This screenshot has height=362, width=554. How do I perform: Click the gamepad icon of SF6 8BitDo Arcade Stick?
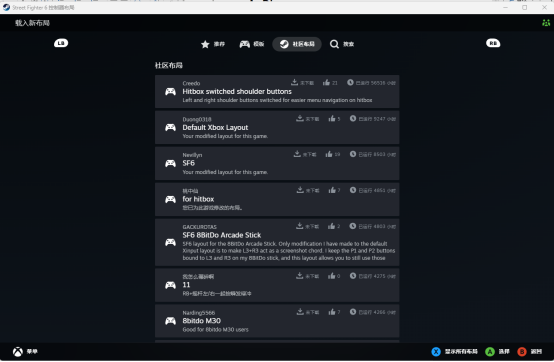click(x=170, y=242)
